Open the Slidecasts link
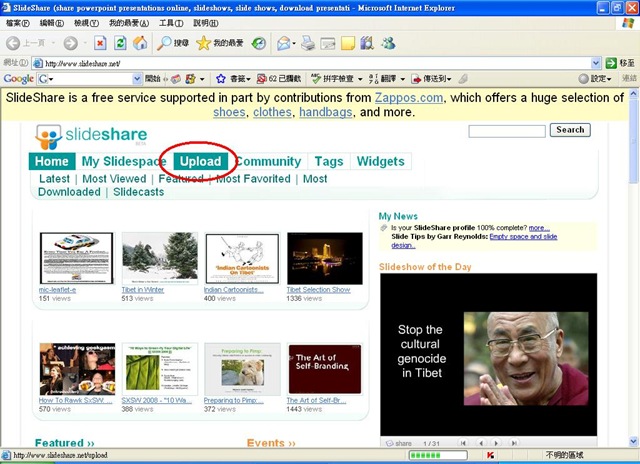This screenshot has height=464, width=640. pyautogui.click(x=139, y=192)
